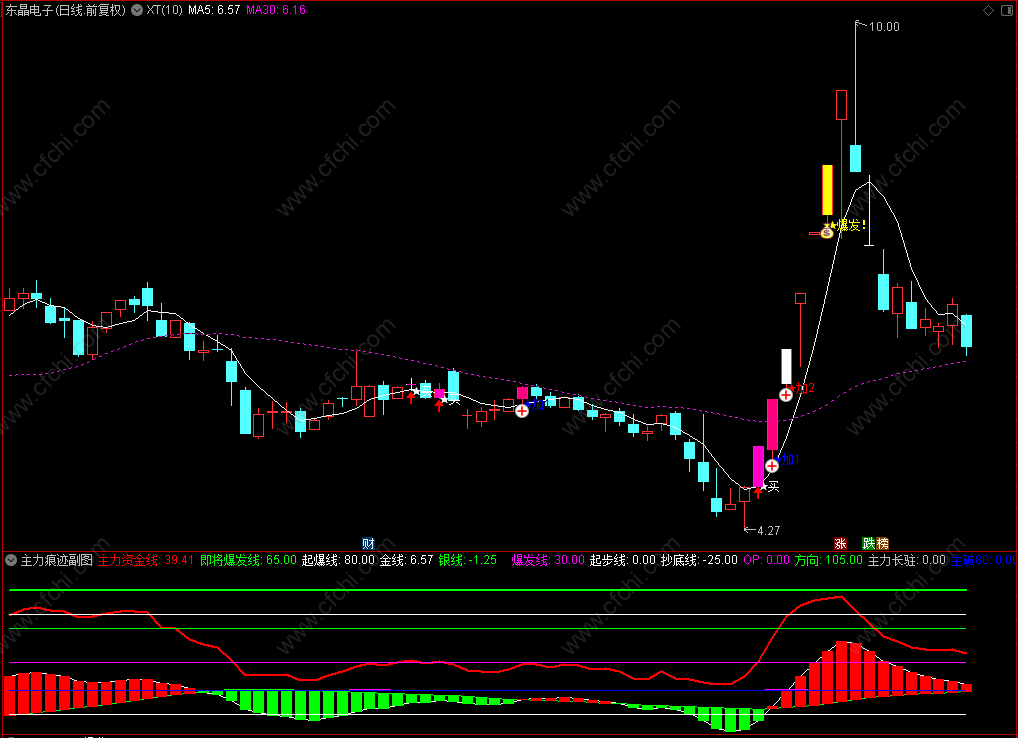The height and width of the screenshot is (738, 1018).
Task: Click the orange 榜 marker icon
Action: click(882, 543)
